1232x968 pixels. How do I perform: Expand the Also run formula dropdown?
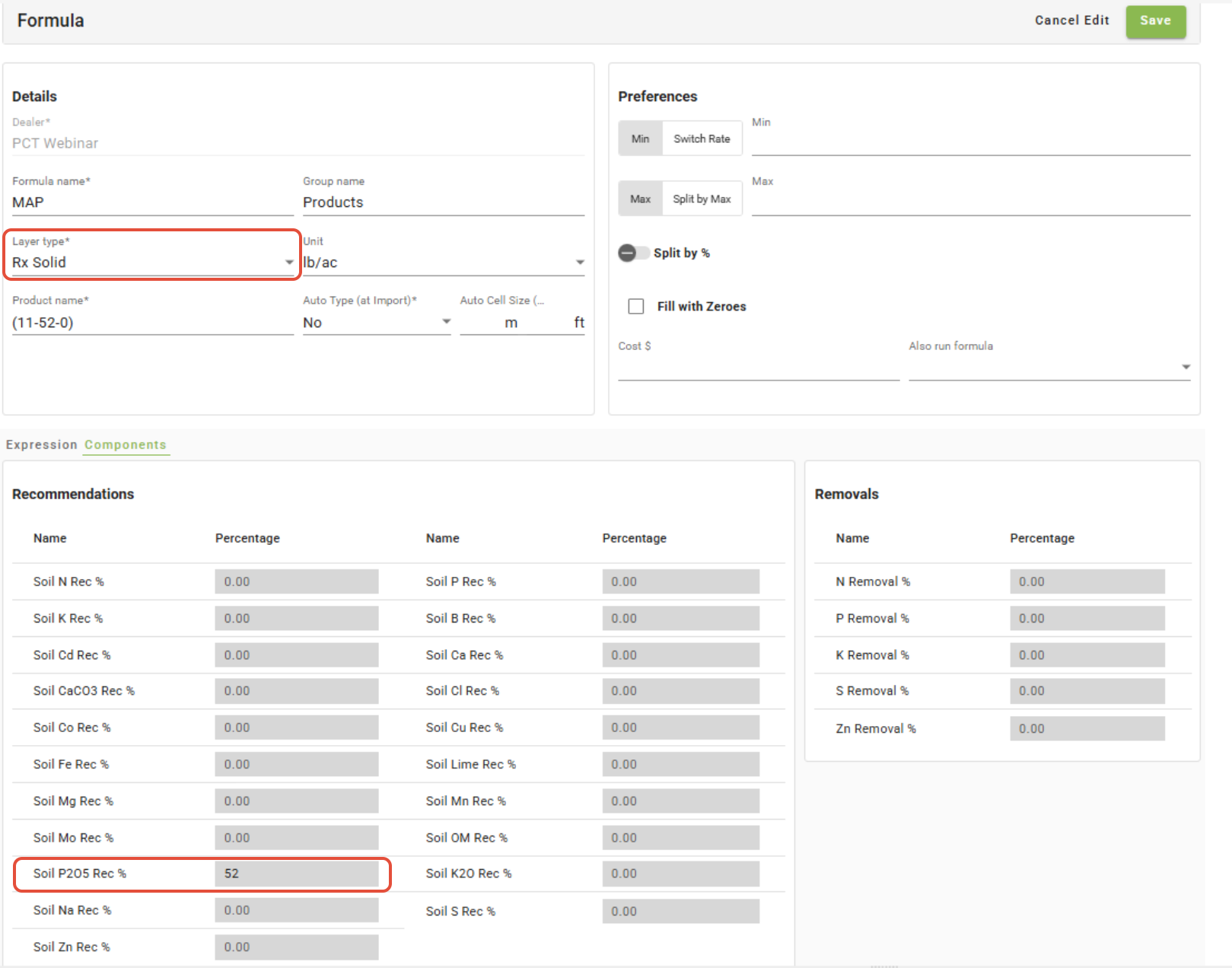click(x=1049, y=367)
